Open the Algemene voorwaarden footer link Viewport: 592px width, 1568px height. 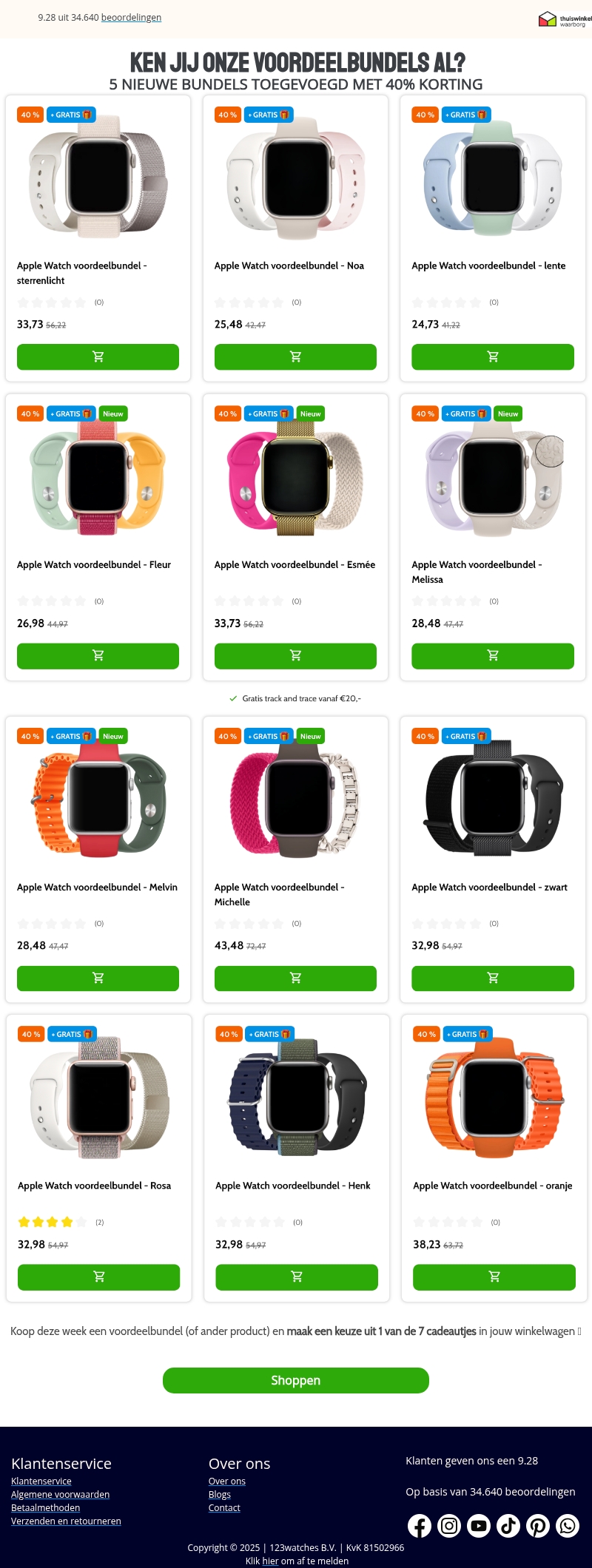click(60, 1494)
